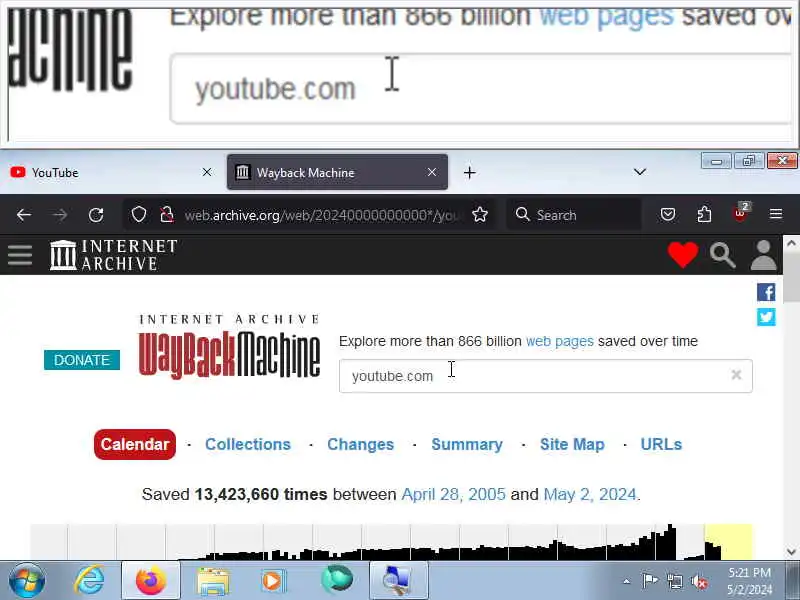Open the Pocket save icon

(668, 214)
